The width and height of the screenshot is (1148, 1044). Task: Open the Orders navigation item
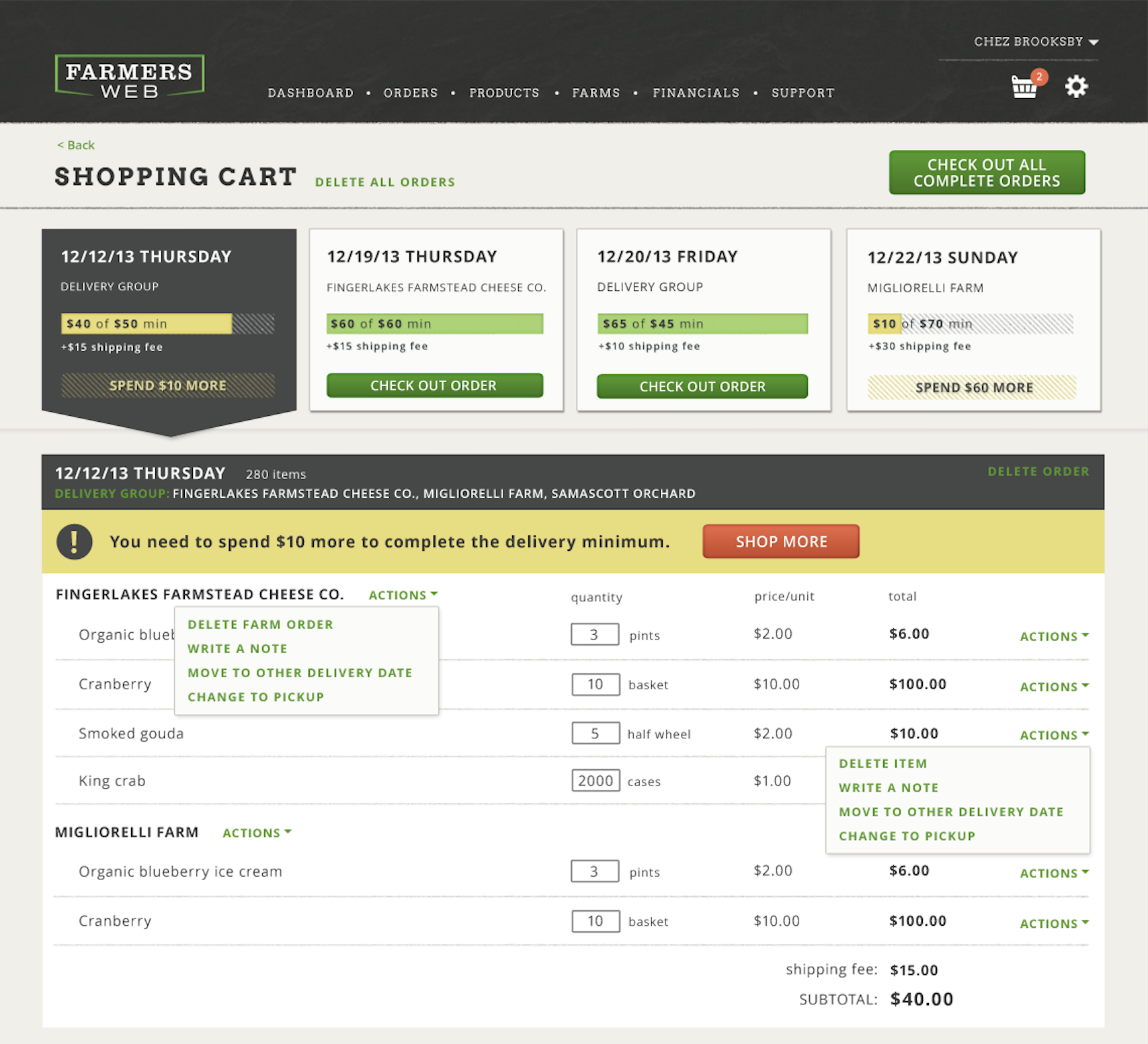411,93
